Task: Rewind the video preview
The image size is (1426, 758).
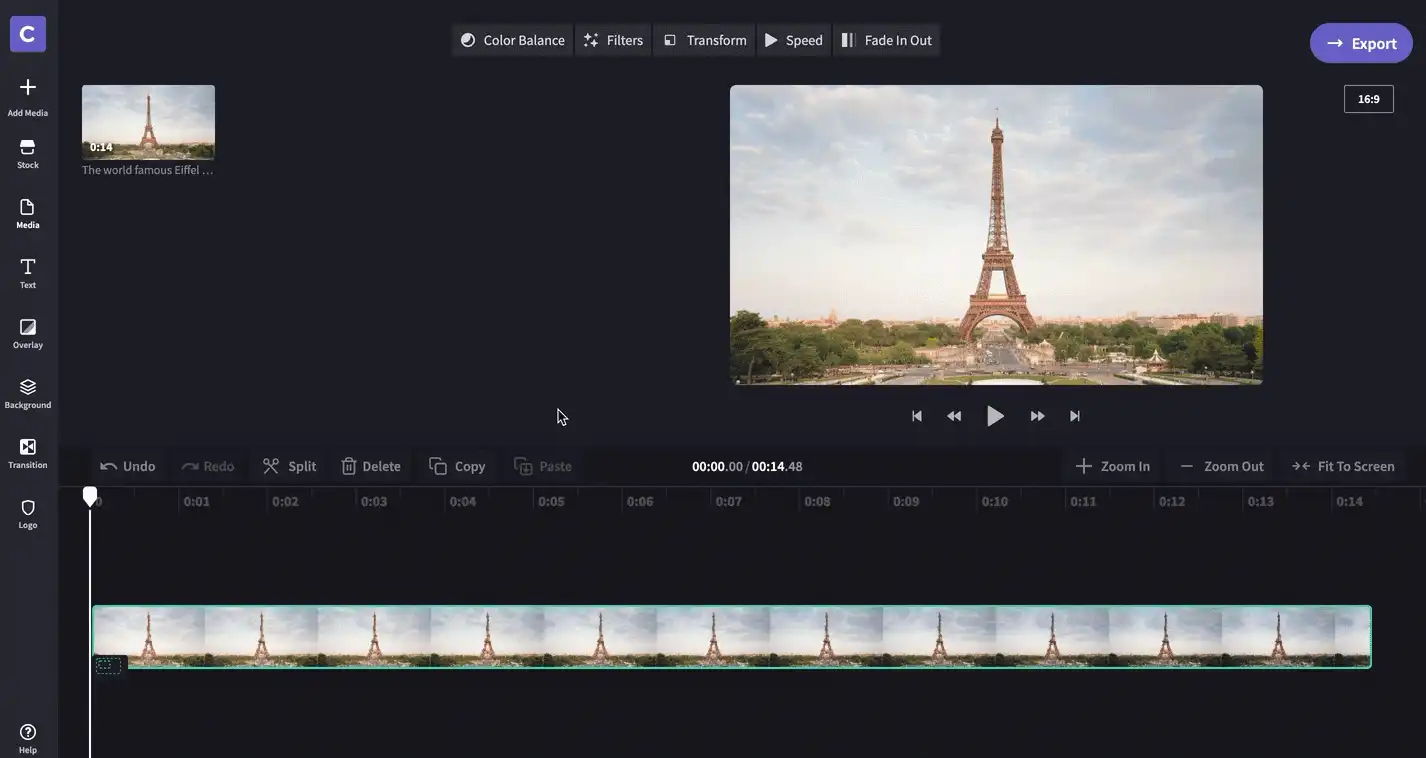Action: [x=954, y=416]
